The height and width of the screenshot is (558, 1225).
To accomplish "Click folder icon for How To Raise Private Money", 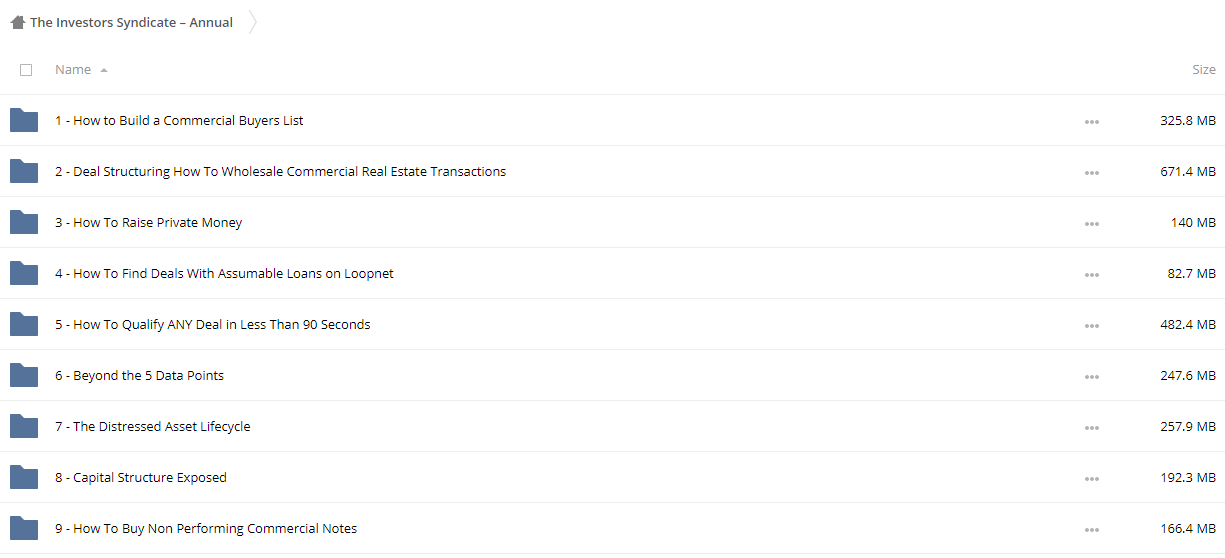I will point(23,222).
